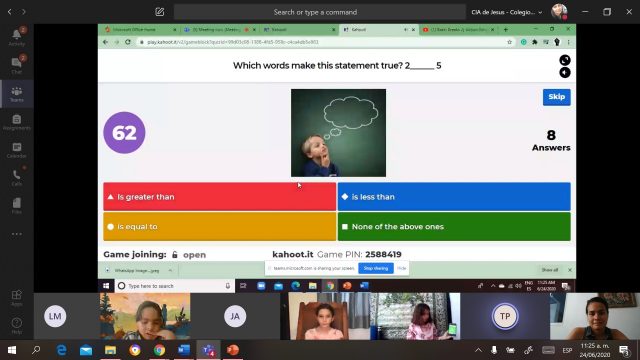This screenshot has height=360, width=640.
Task: Open the Help icon in the Teams sidebar
Action: click(17, 325)
